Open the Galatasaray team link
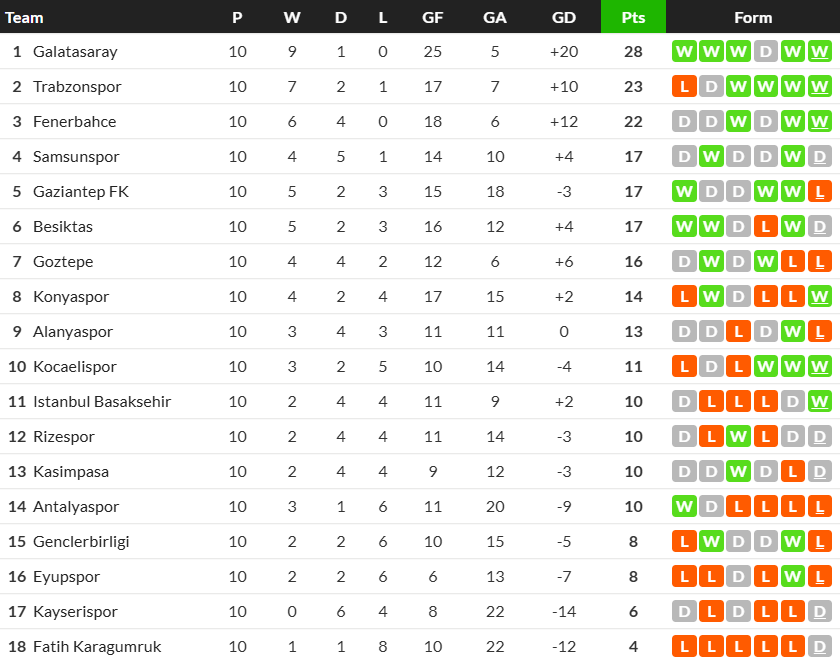This screenshot has width=840, height=667. pyautogui.click(x=75, y=52)
